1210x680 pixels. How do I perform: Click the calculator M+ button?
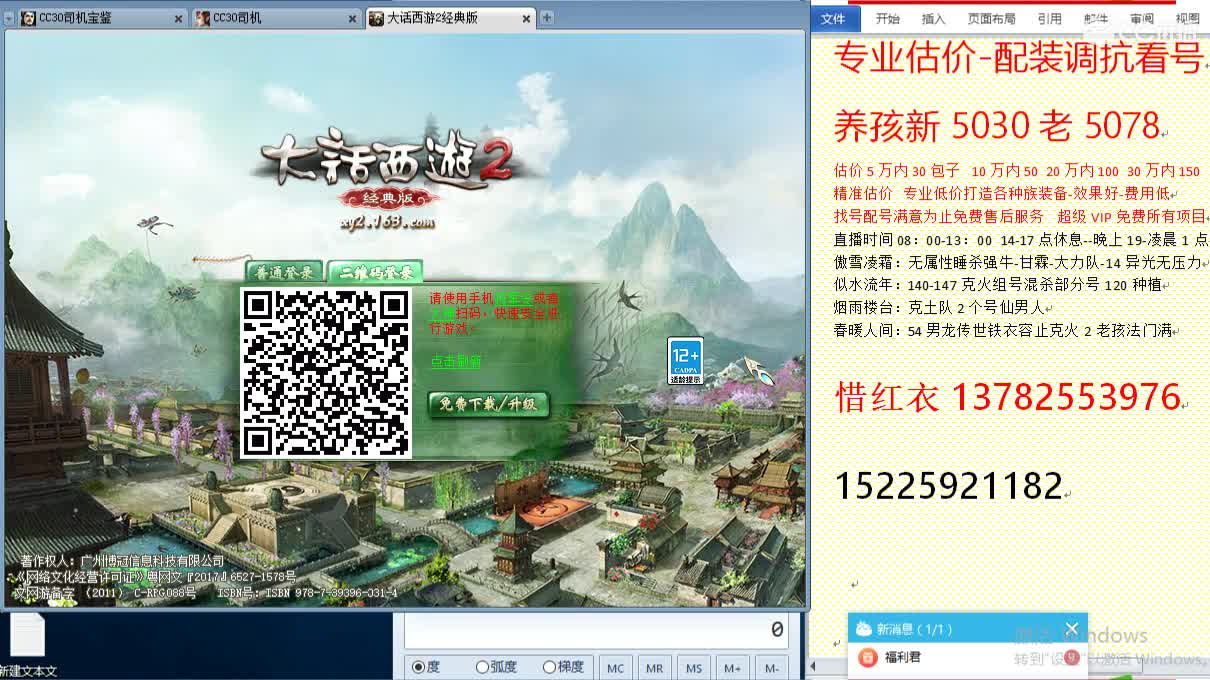tap(733, 668)
